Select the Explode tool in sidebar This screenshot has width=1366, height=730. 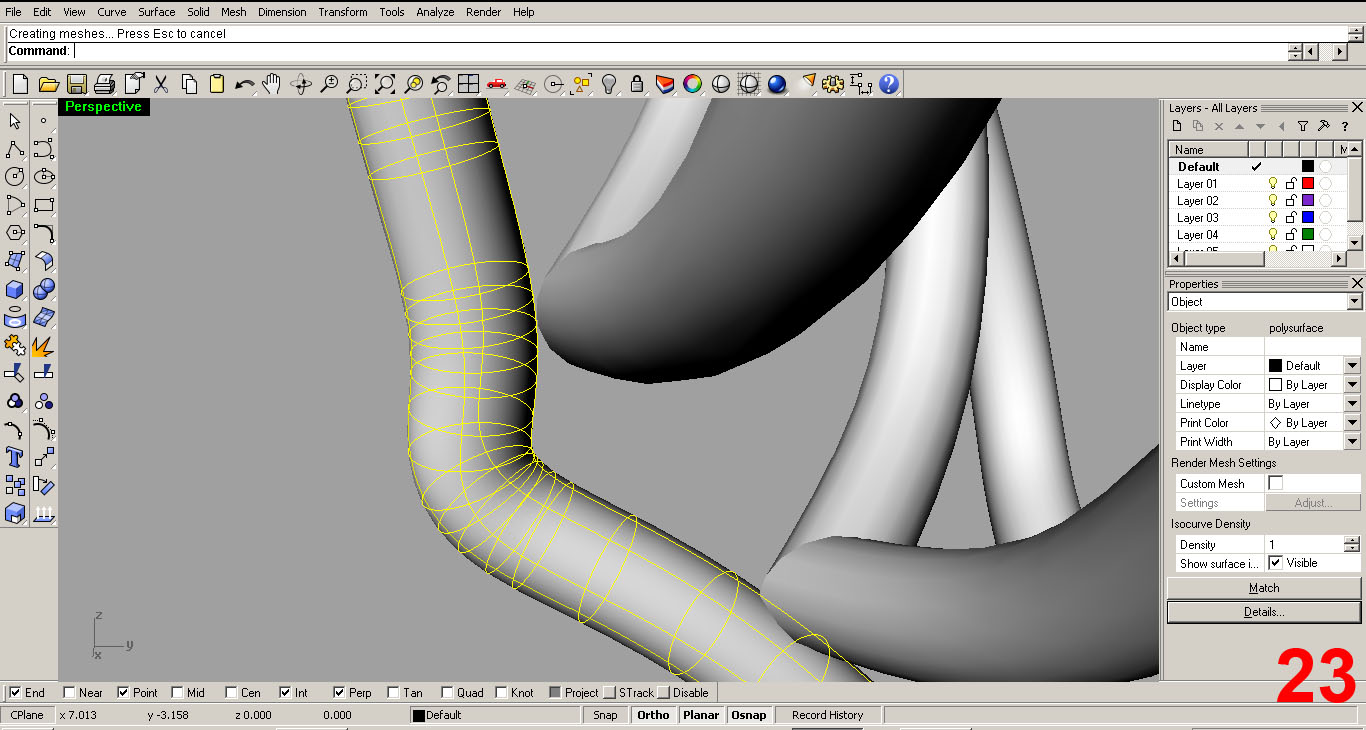tap(43, 346)
